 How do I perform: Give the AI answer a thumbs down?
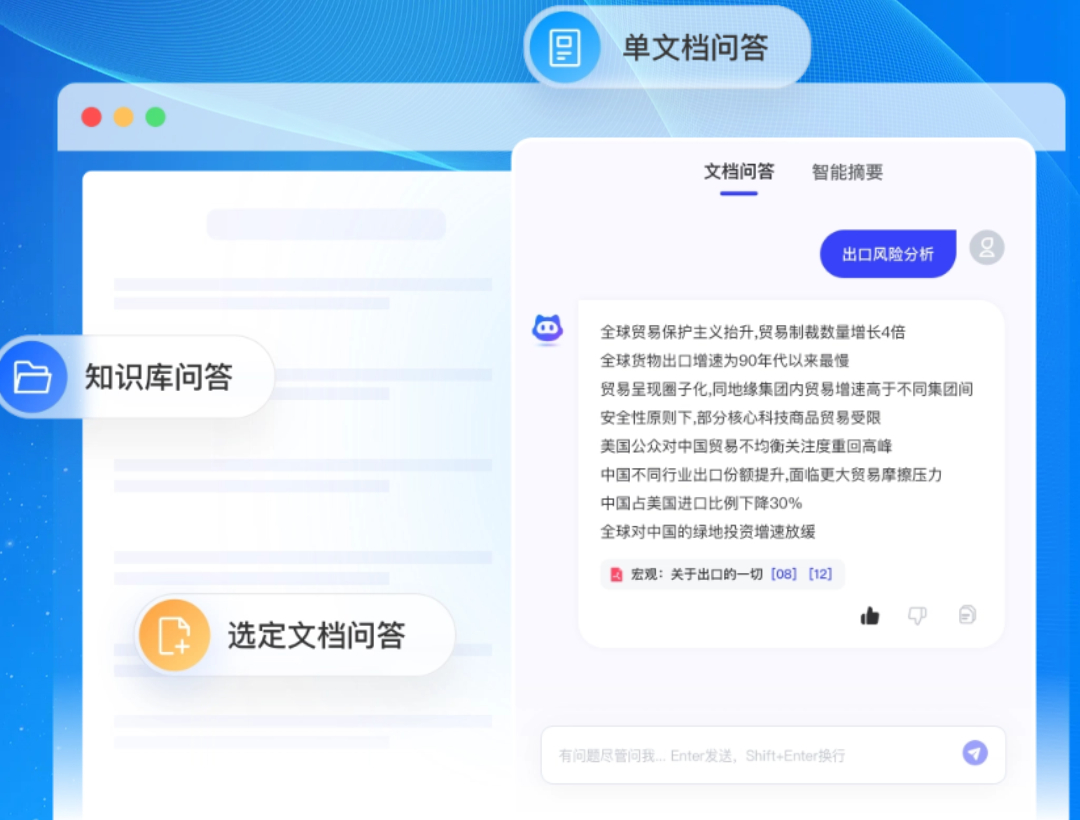tap(918, 615)
